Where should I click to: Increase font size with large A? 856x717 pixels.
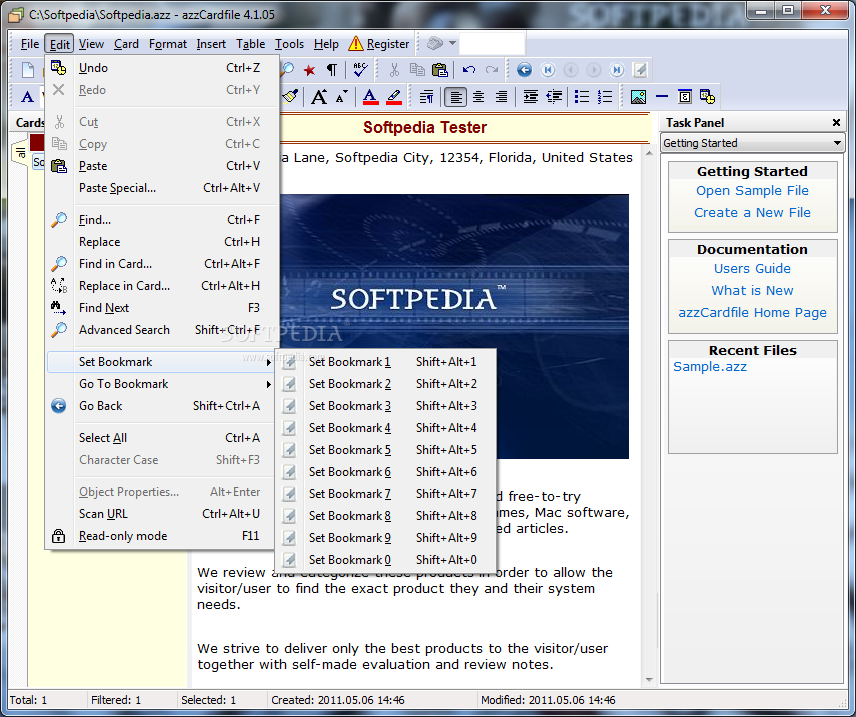[x=319, y=97]
